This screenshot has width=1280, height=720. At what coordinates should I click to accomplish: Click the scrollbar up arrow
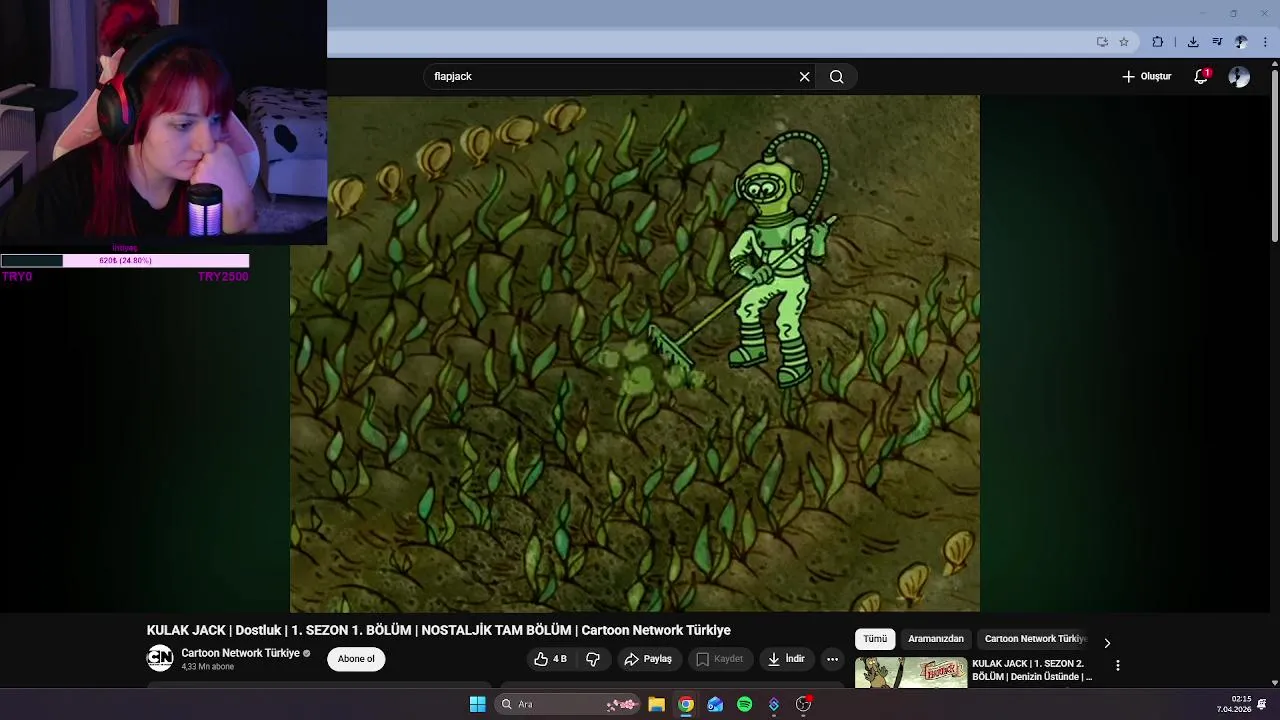[1274, 65]
